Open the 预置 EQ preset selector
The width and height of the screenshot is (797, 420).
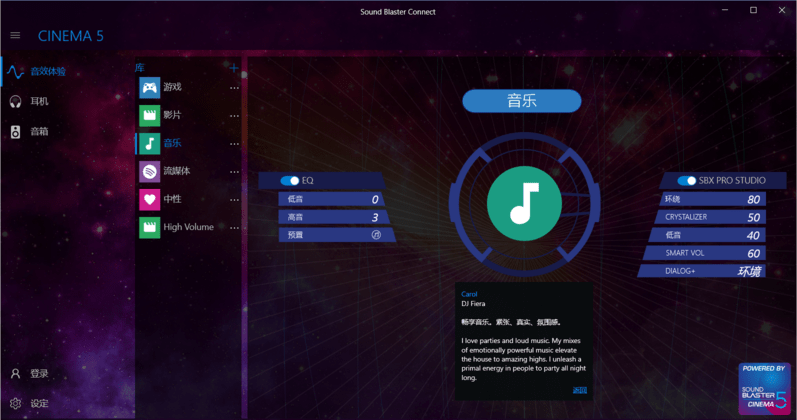pos(336,235)
